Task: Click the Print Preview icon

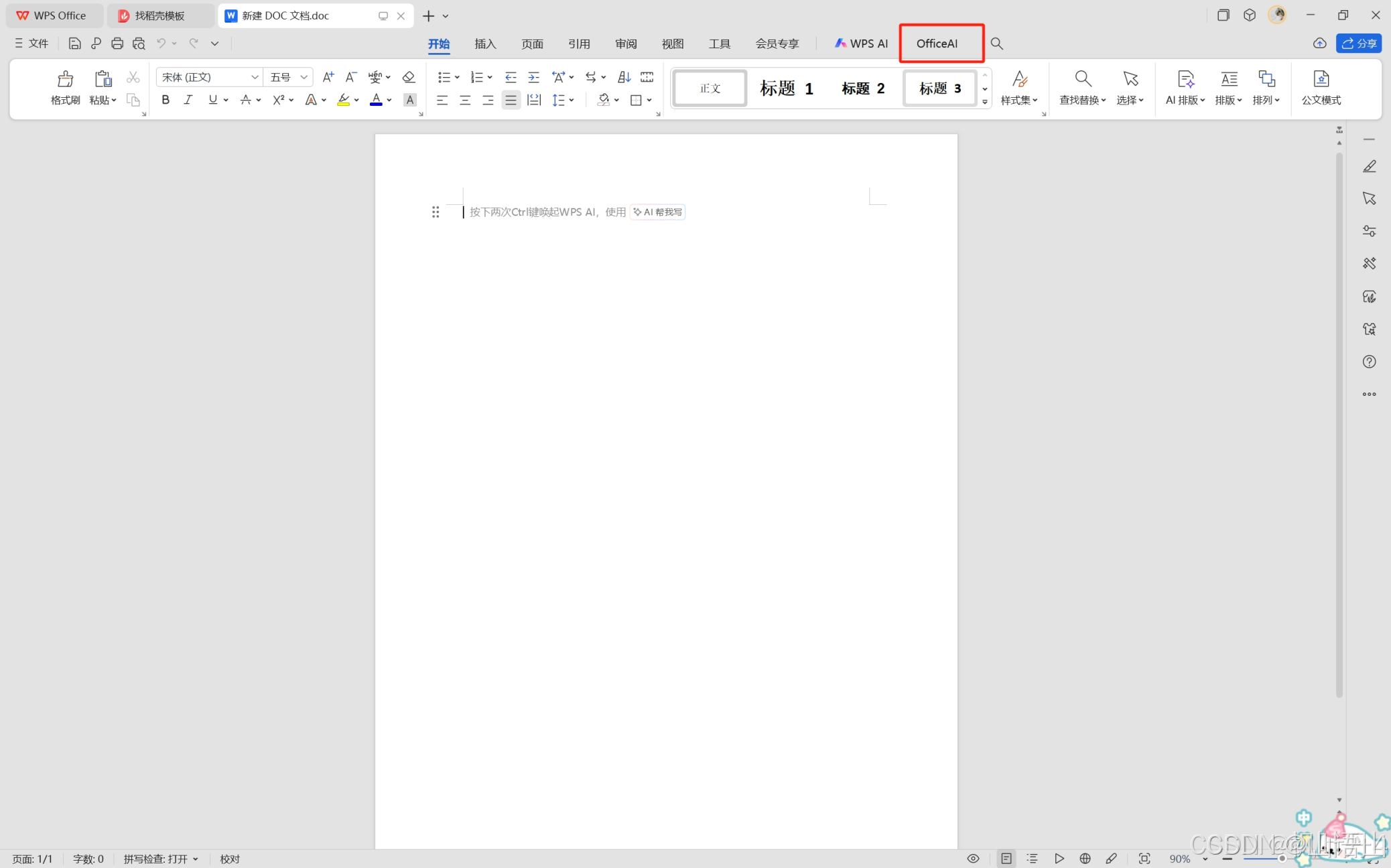Action: click(x=139, y=44)
